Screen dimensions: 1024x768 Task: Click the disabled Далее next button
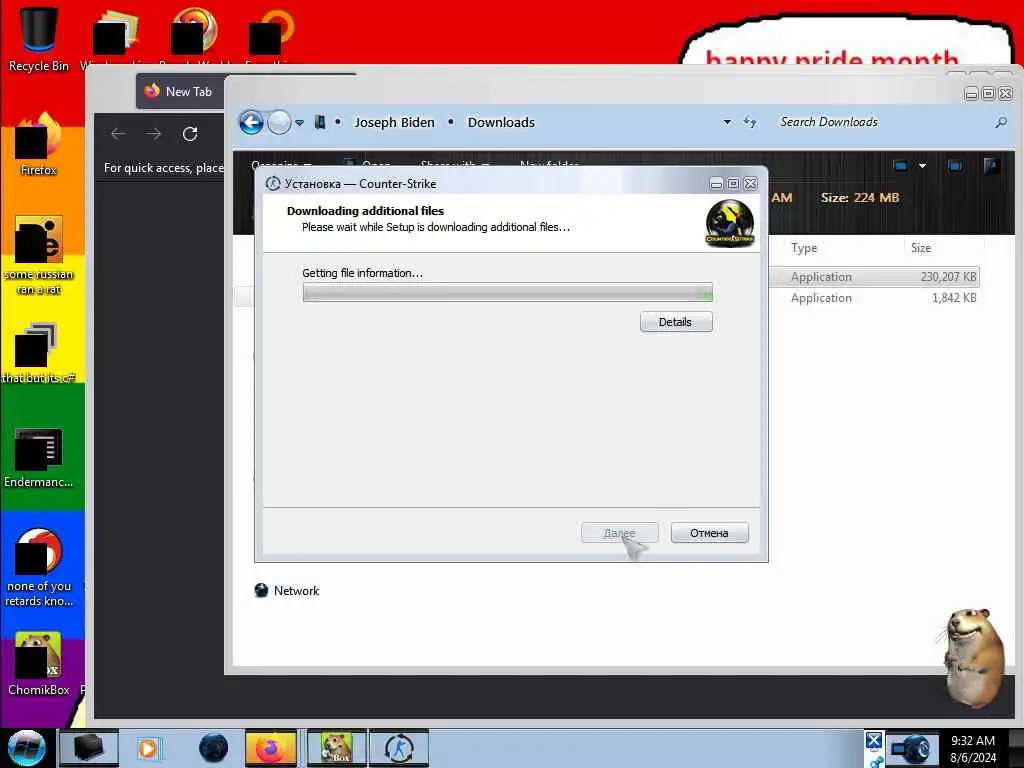pyautogui.click(x=619, y=533)
